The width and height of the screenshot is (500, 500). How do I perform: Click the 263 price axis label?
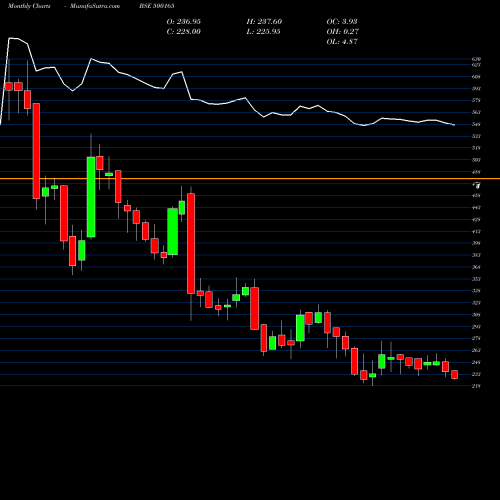[476, 350]
